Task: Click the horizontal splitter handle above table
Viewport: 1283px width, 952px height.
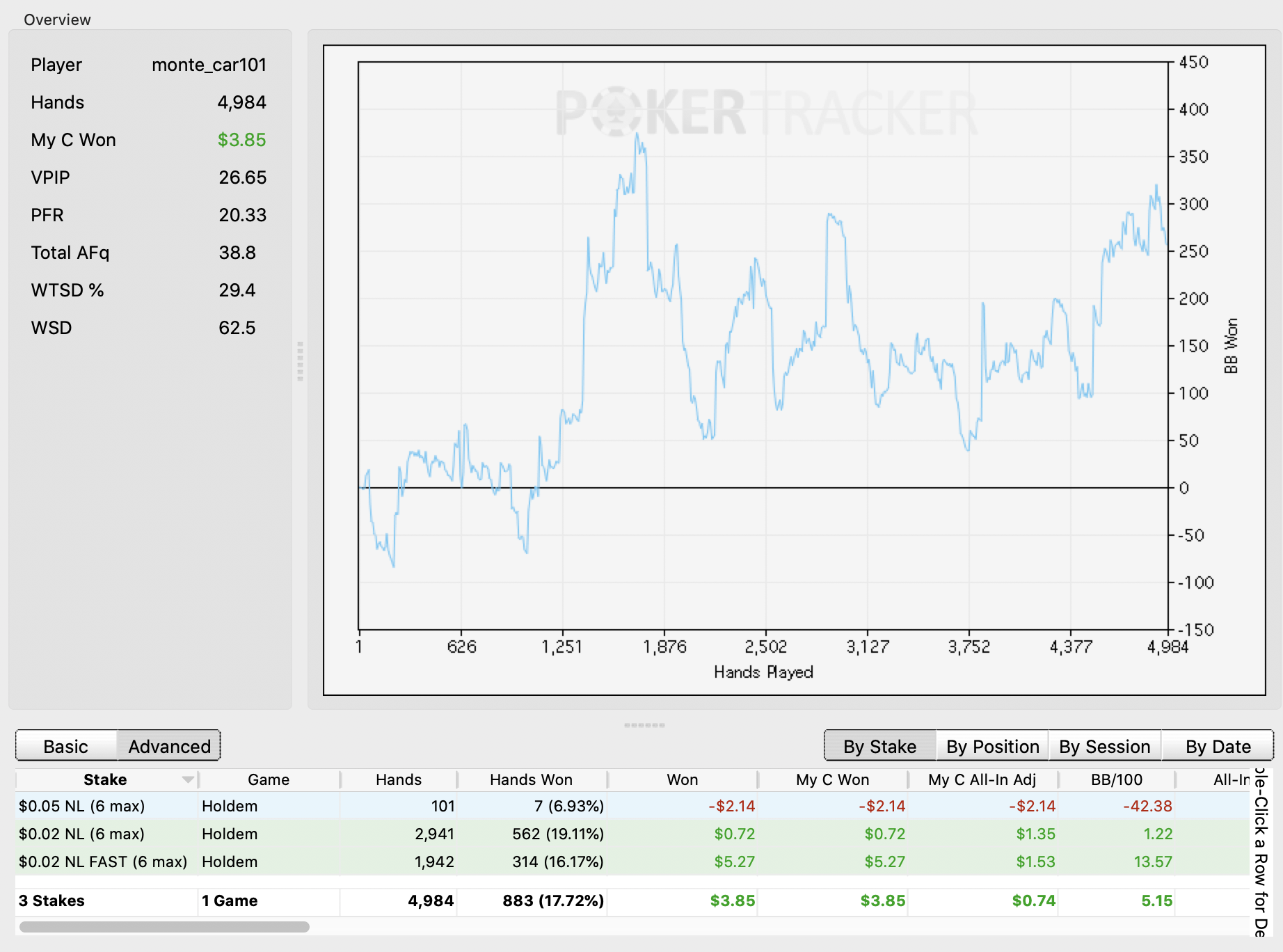Action: coord(644,725)
